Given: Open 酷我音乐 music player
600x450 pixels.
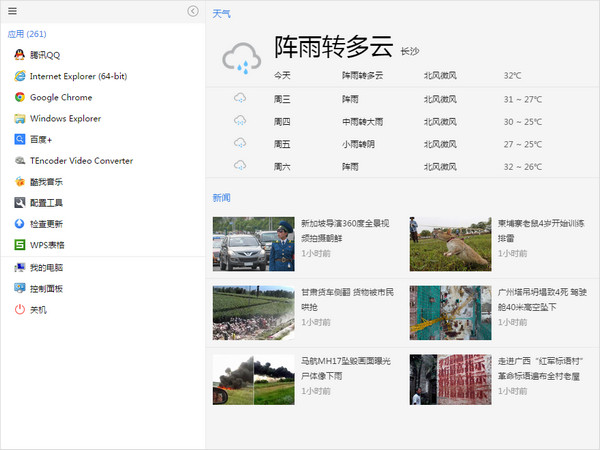Looking at the screenshot, I should coord(45,181).
